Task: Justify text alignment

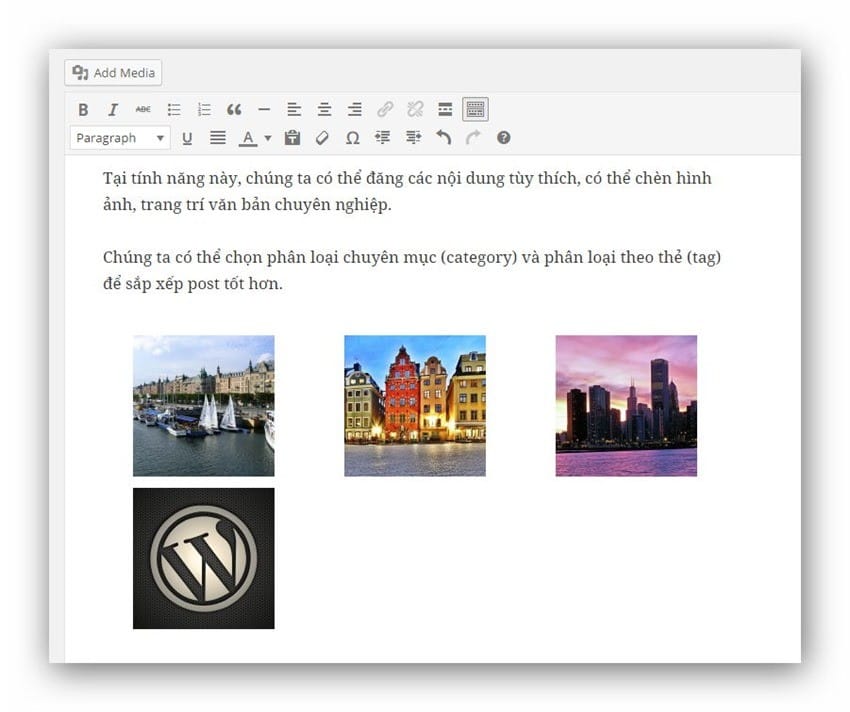Action: click(217, 138)
